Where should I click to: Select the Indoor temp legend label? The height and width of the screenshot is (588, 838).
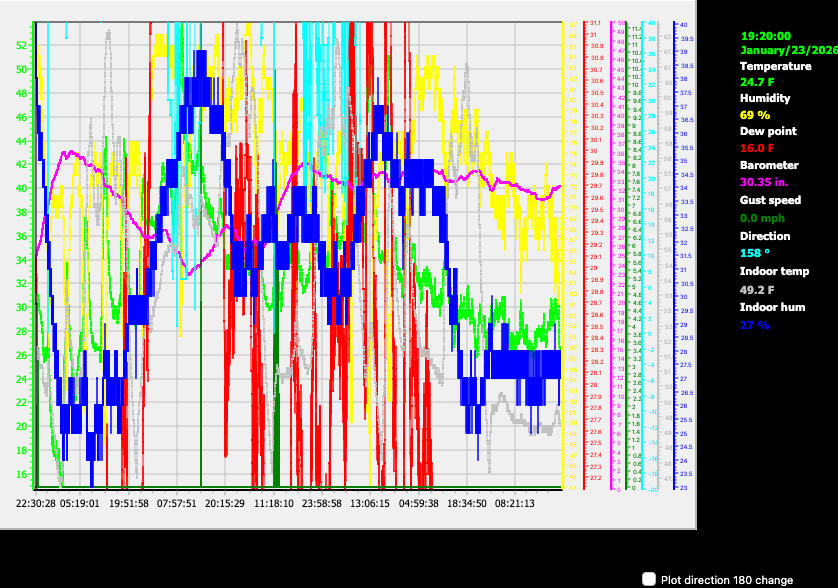click(775, 271)
